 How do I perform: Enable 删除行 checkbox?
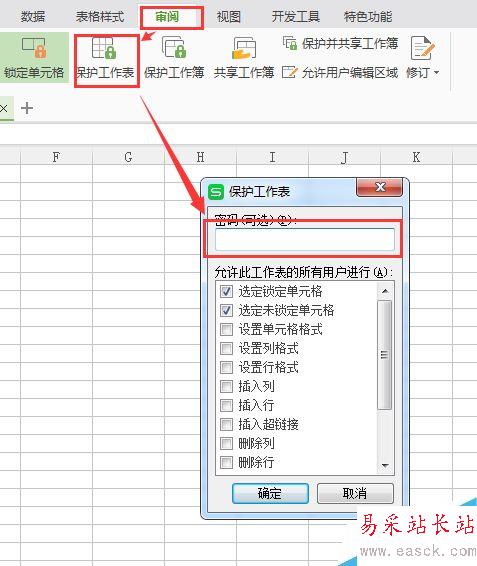226,462
